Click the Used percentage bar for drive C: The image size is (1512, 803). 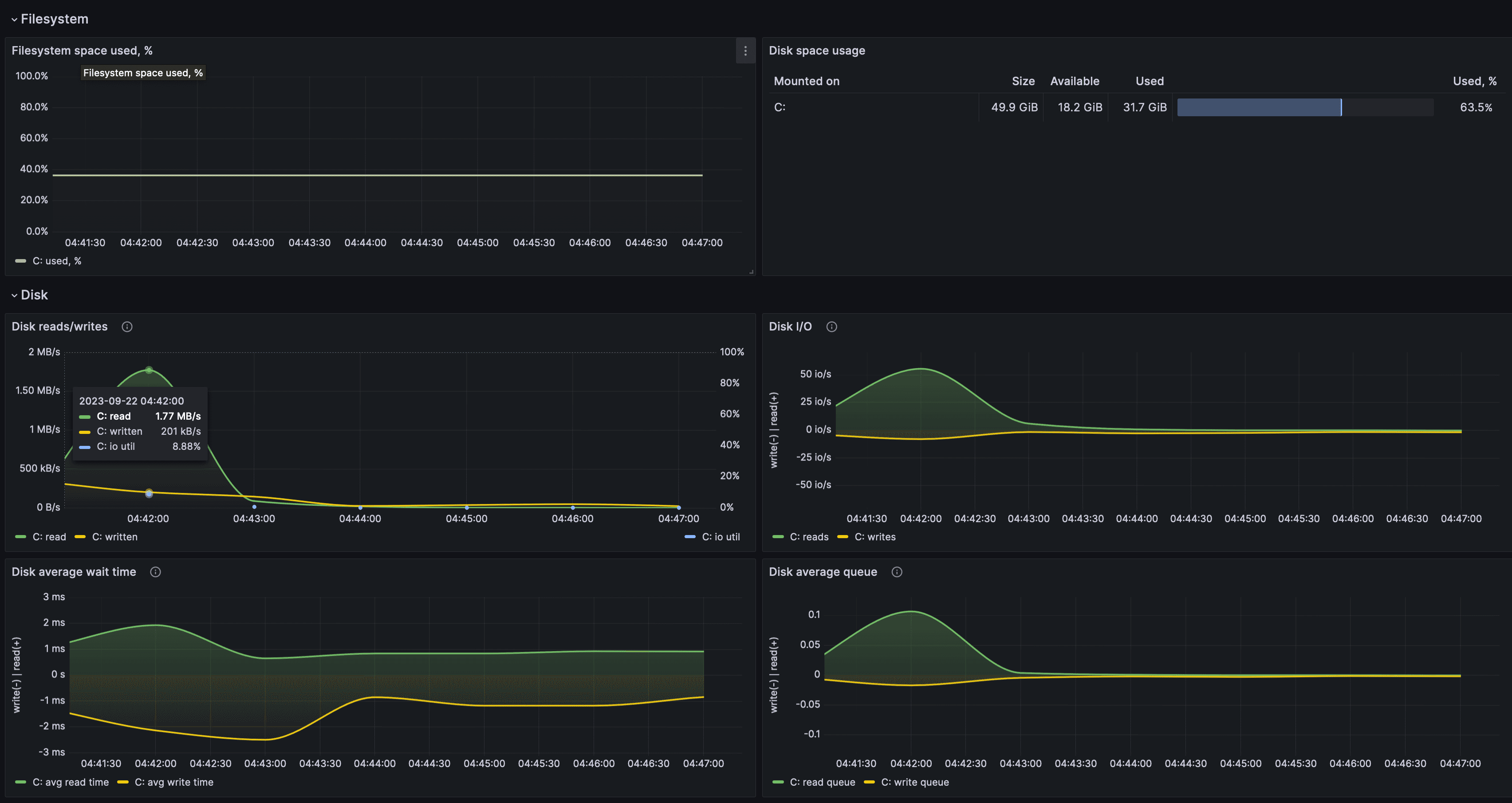[x=1258, y=107]
